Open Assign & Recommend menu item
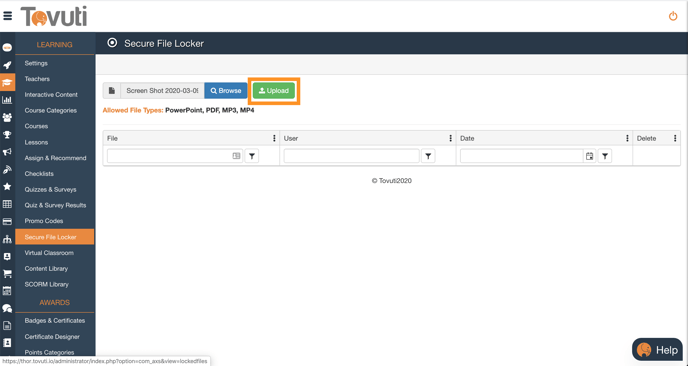Image resolution: width=688 pixels, height=366 pixels. 55,158
